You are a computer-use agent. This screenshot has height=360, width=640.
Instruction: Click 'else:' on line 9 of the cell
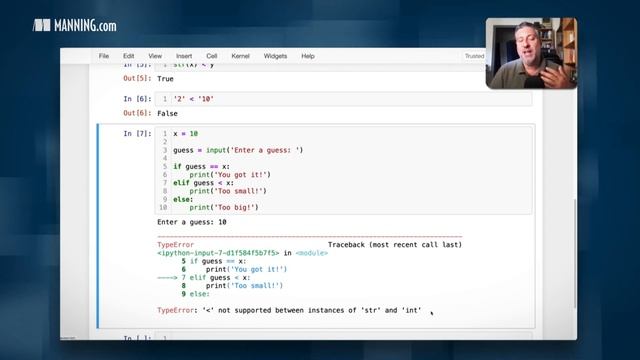[x=183, y=199]
